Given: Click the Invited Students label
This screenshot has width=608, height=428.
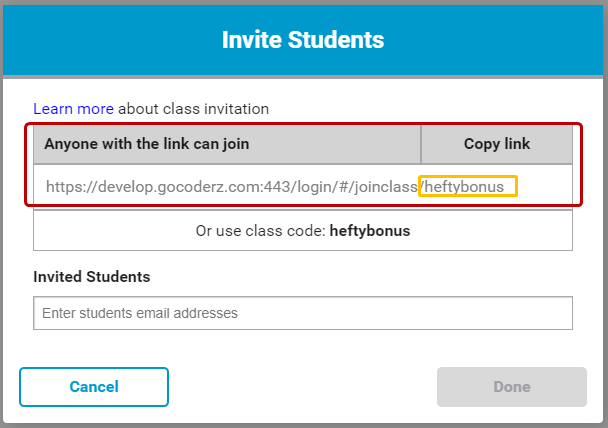Looking at the screenshot, I should (x=92, y=276).
